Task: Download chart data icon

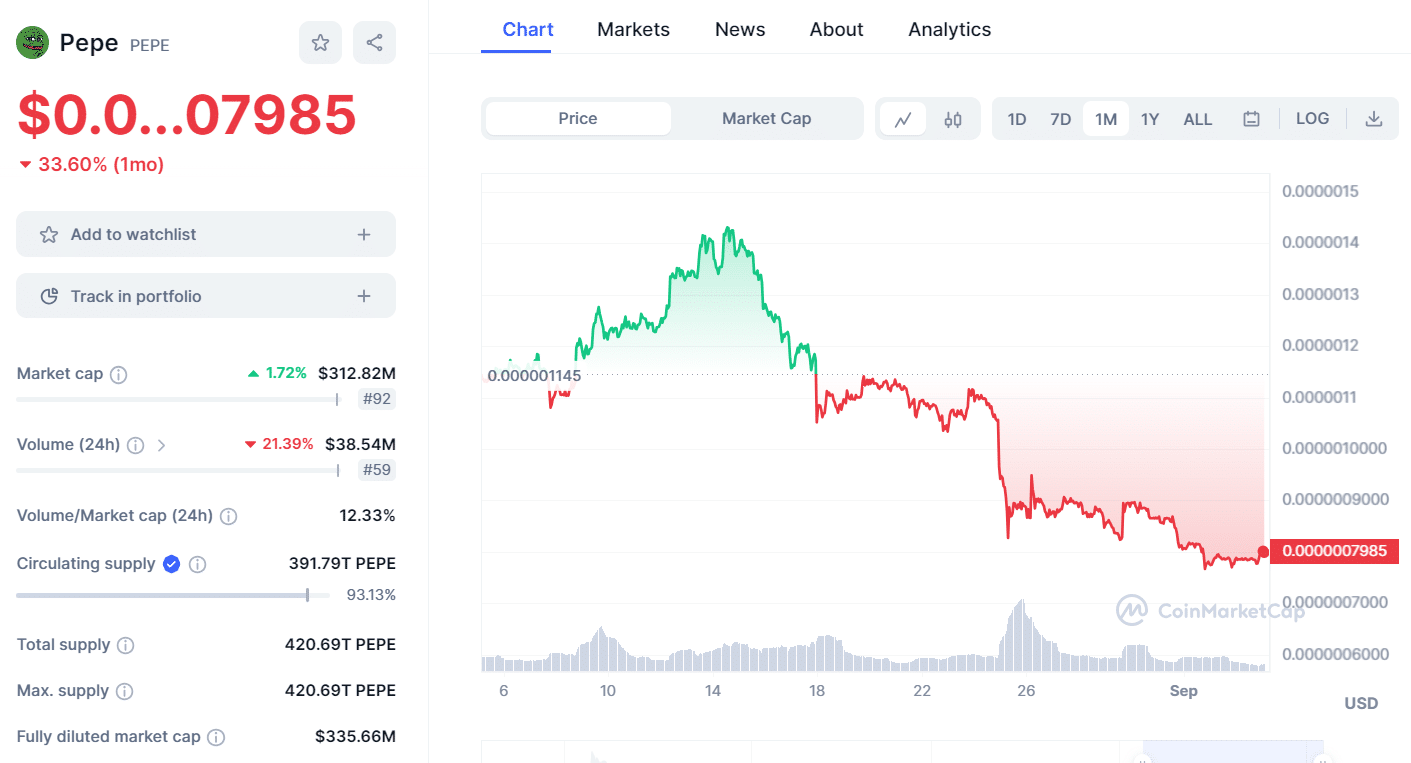Action: tap(1374, 119)
